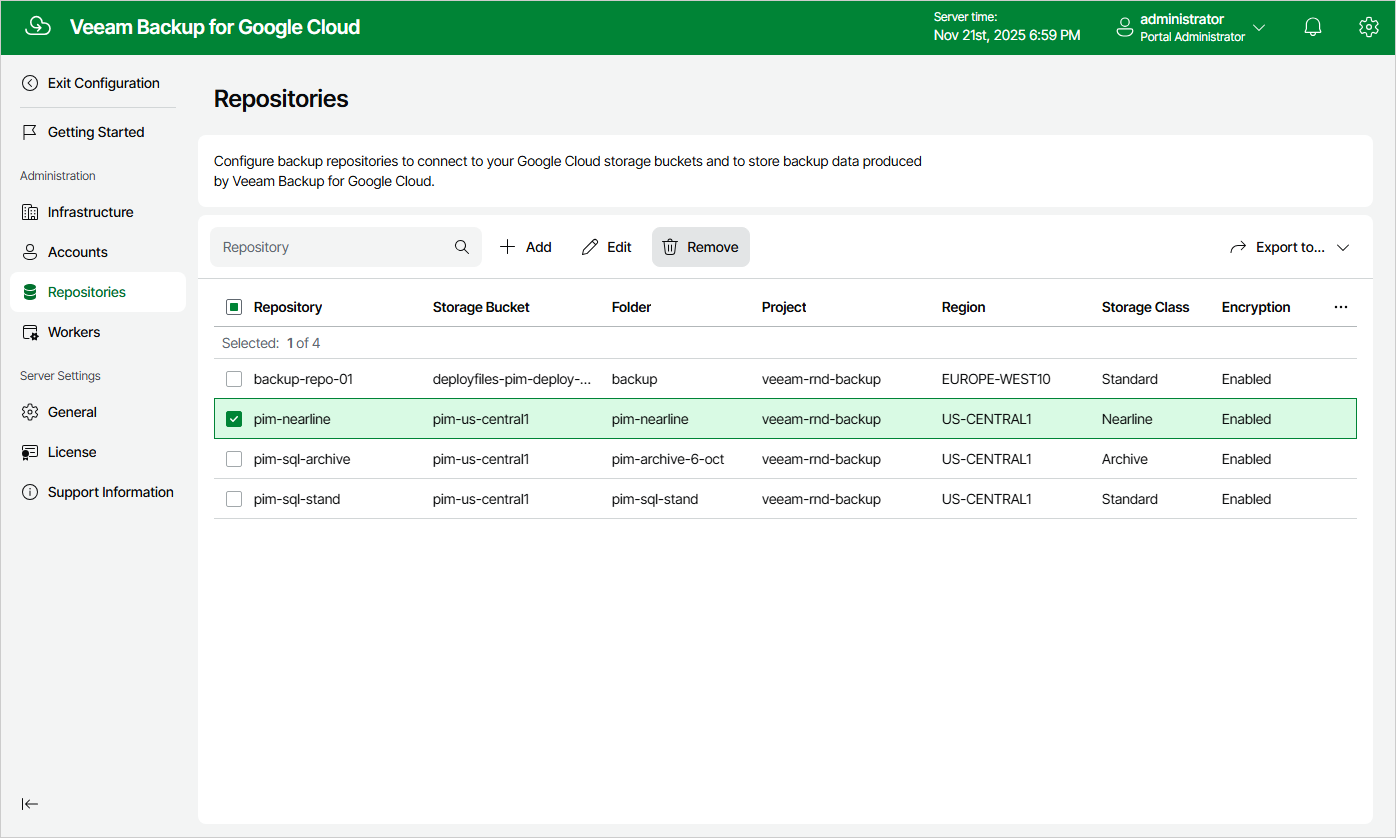Sort by Storage Bucket column header
1396x838 pixels.
(x=481, y=307)
